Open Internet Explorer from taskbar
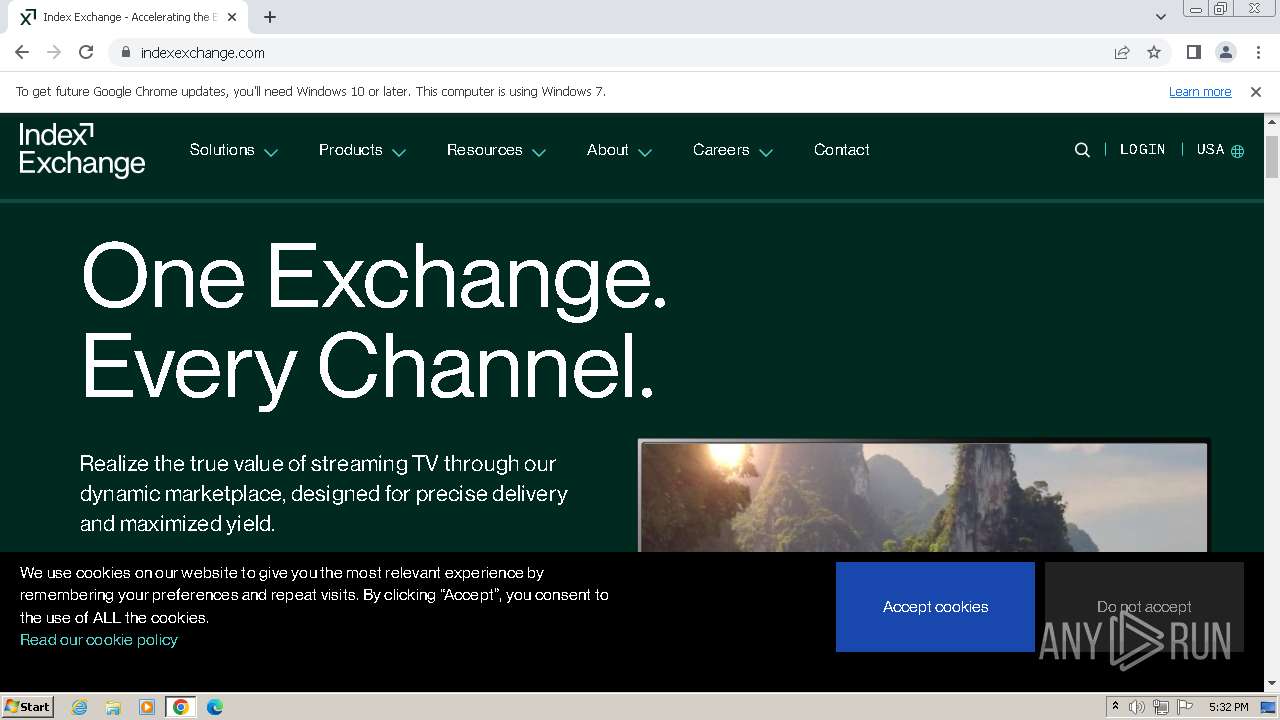The image size is (1280, 720). coord(79,707)
